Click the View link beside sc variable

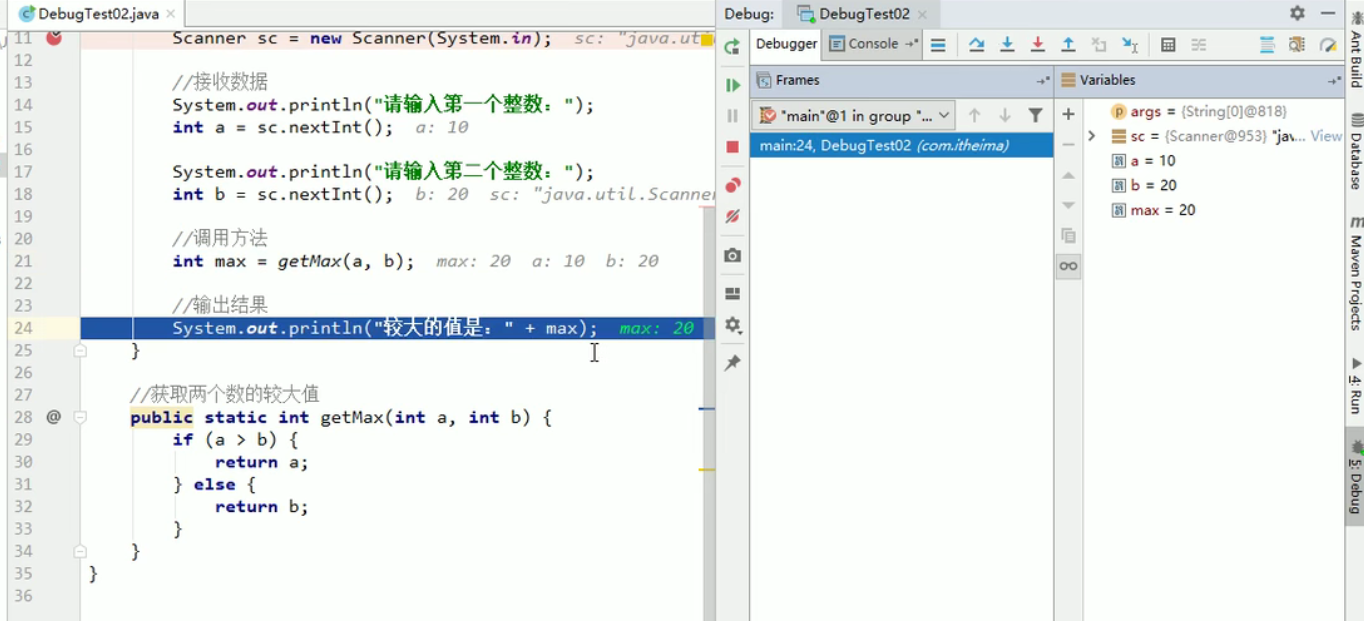click(x=1327, y=136)
